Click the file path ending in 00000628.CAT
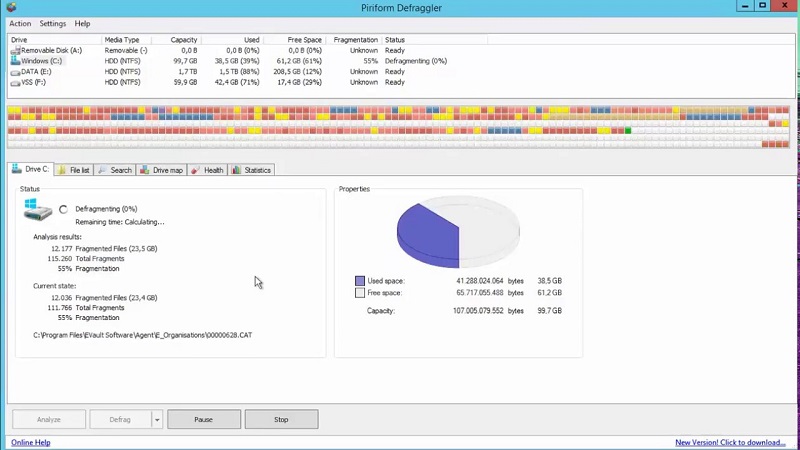 [x=143, y=335]
